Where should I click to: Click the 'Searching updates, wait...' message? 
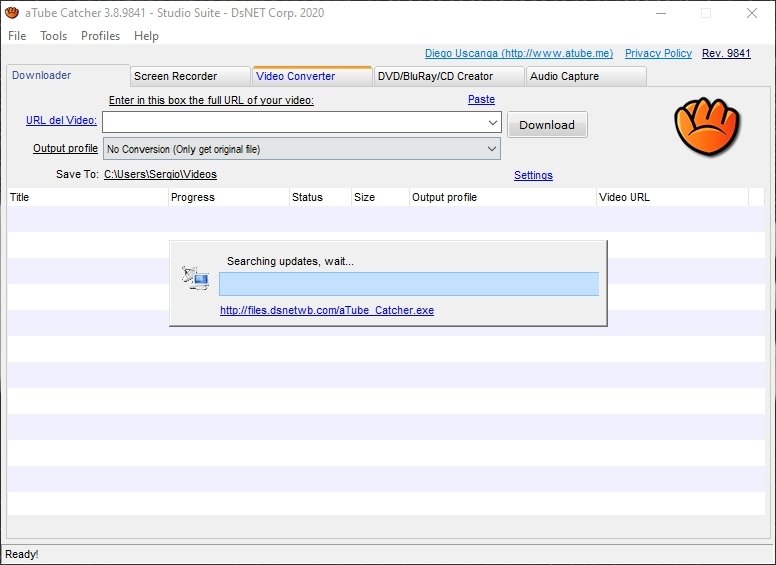point(291,261)
